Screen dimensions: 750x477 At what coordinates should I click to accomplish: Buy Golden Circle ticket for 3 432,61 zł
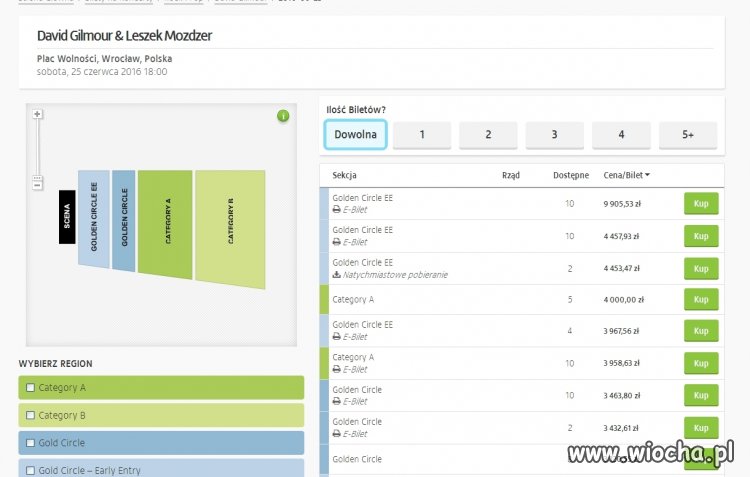[x=701, y=428]
